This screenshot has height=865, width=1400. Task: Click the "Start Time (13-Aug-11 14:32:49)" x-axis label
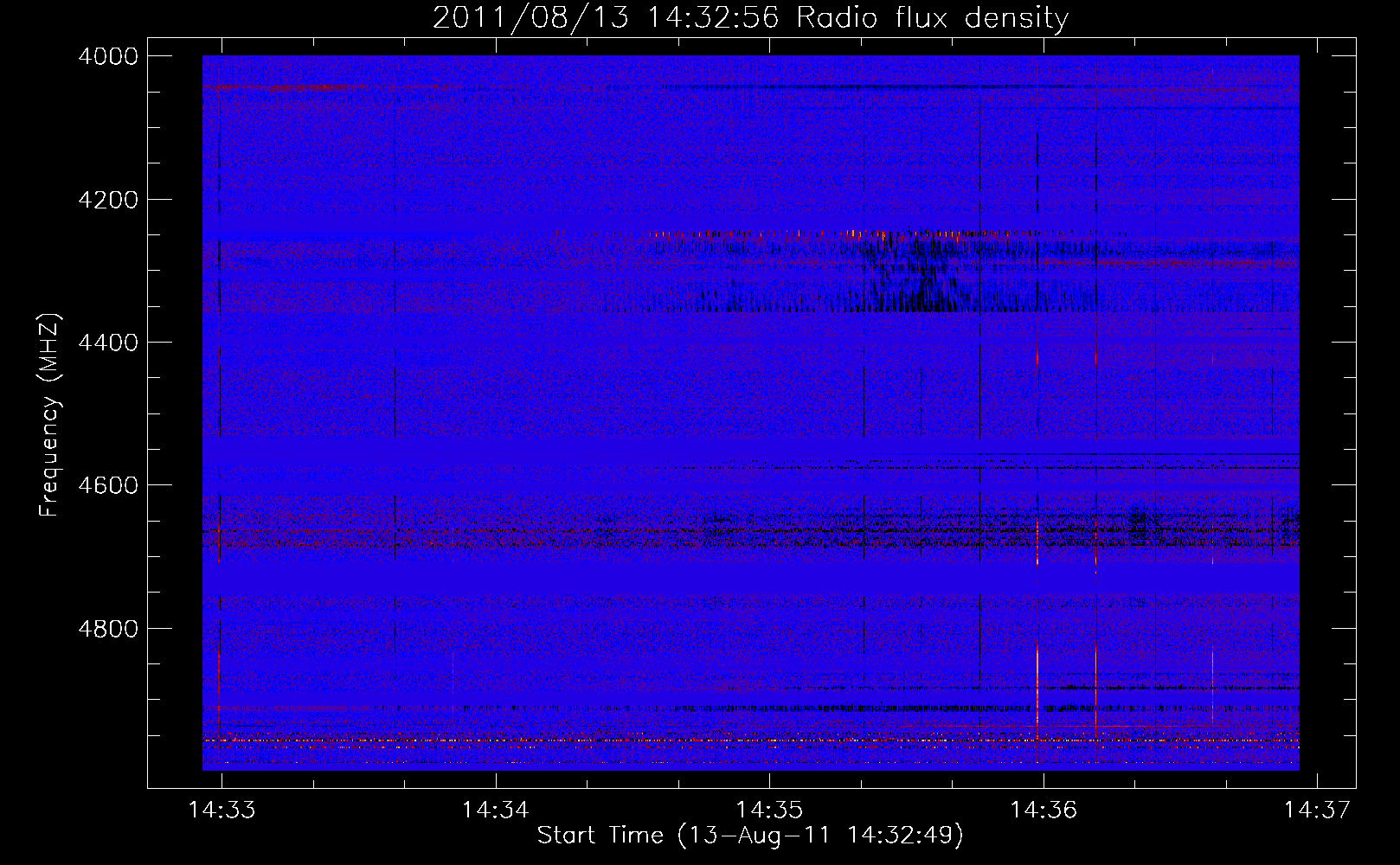[750, 836]
